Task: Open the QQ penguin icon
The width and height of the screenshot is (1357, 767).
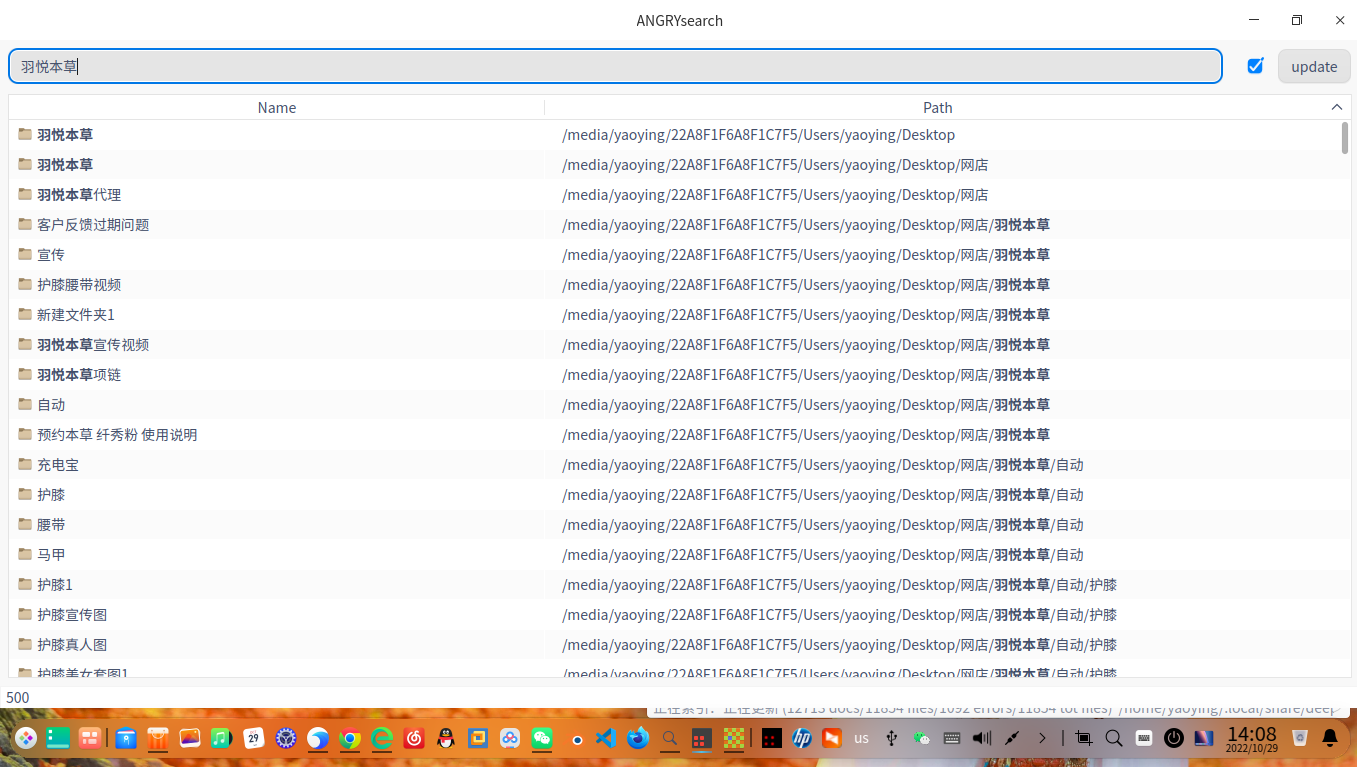Action: [x=446, y=739]
